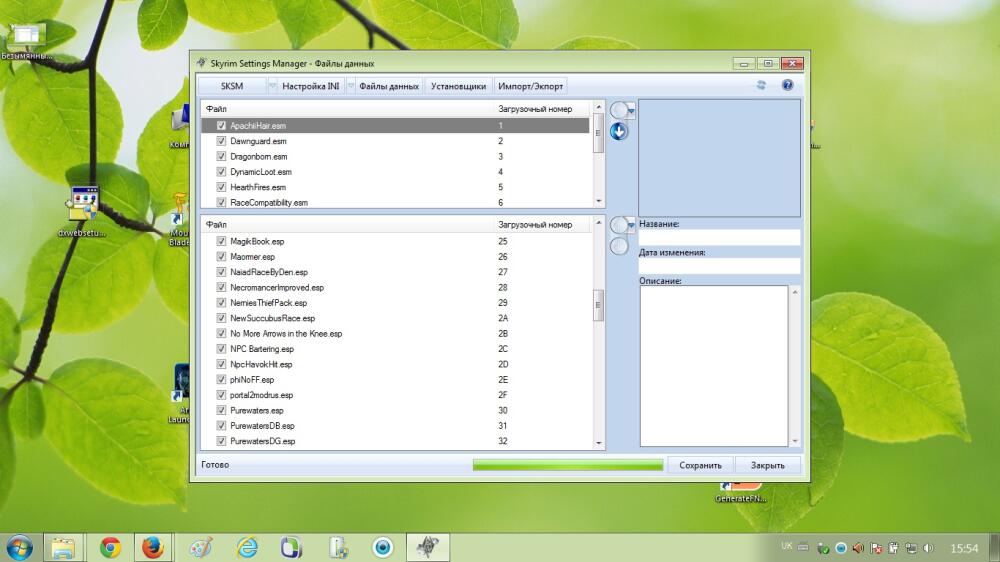Open the Windows Start orb
Viewport: 1000px width, 562px height.
click(19, 547)
